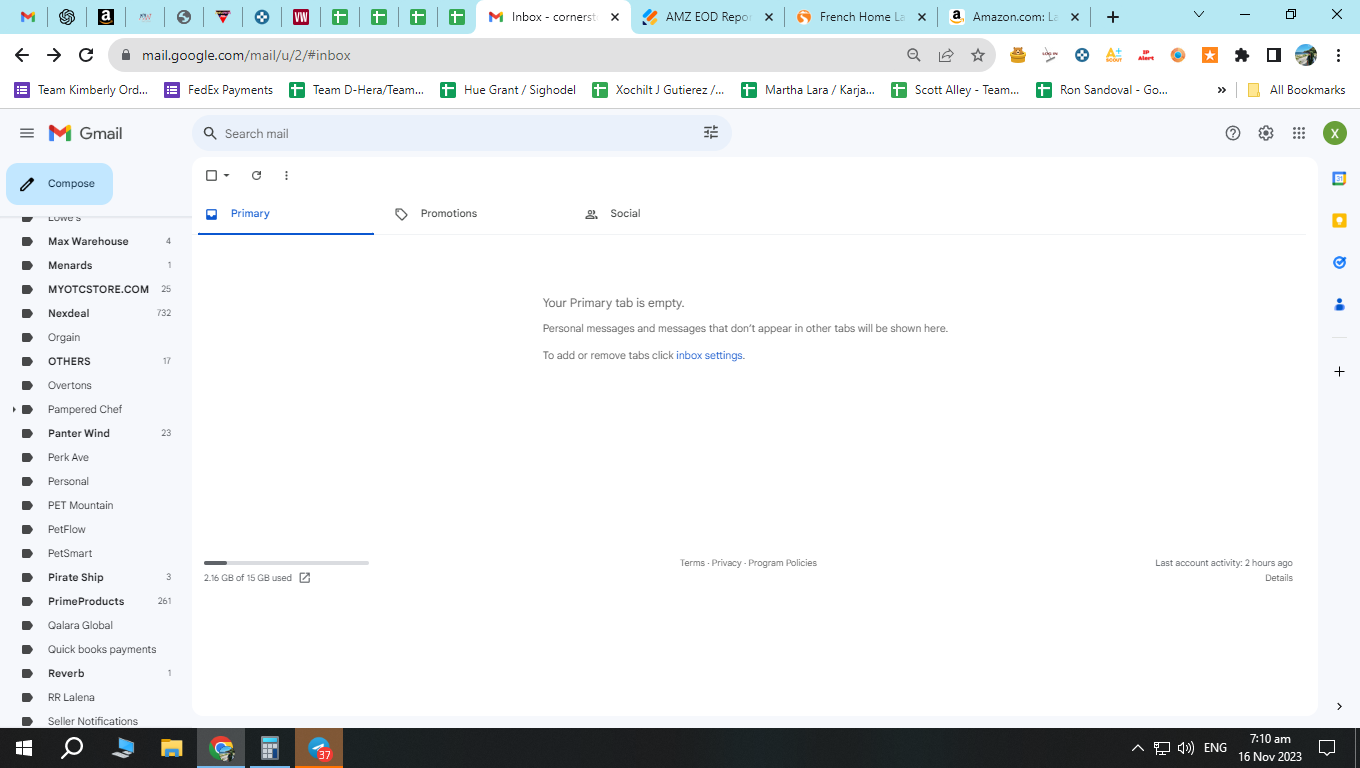Open the Panter Wind label
The image size is (1360, 768).
coord(79,433)
